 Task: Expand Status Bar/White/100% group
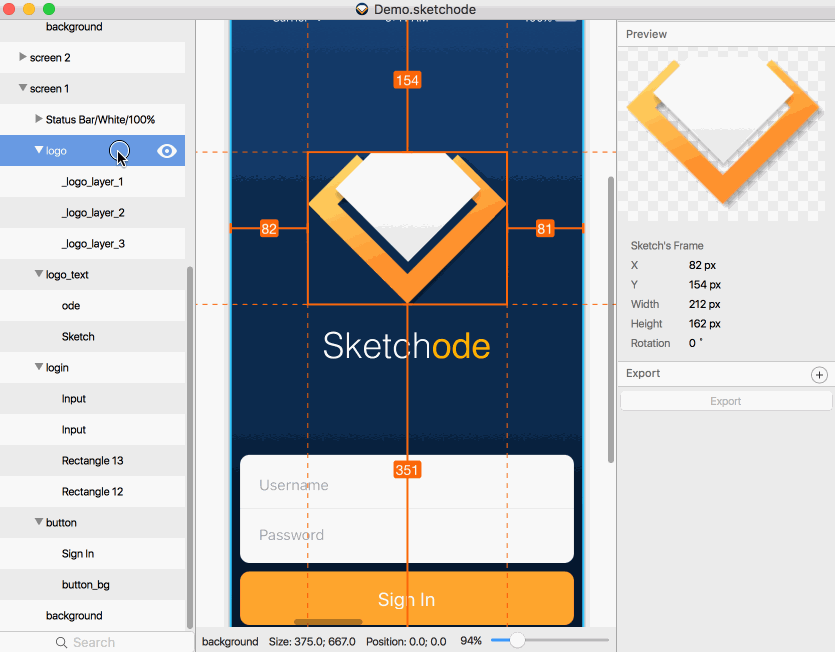(38, 119)
